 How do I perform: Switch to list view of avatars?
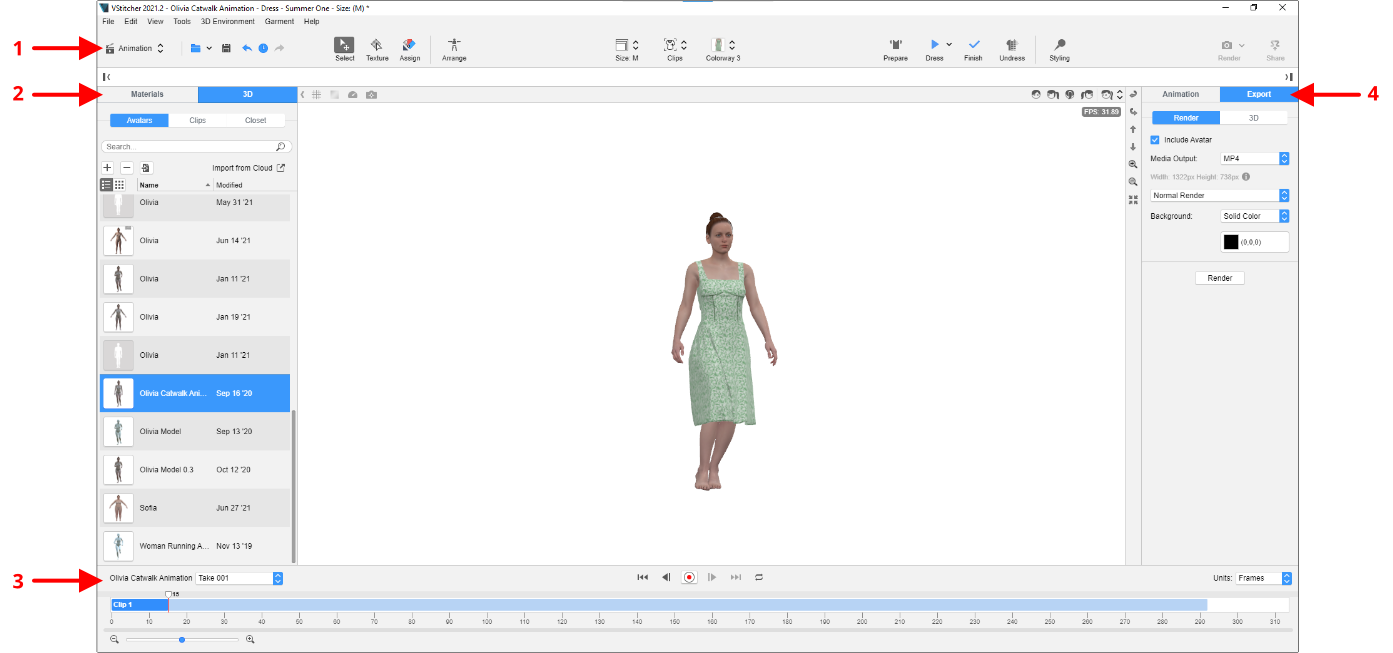click(107, 185)
